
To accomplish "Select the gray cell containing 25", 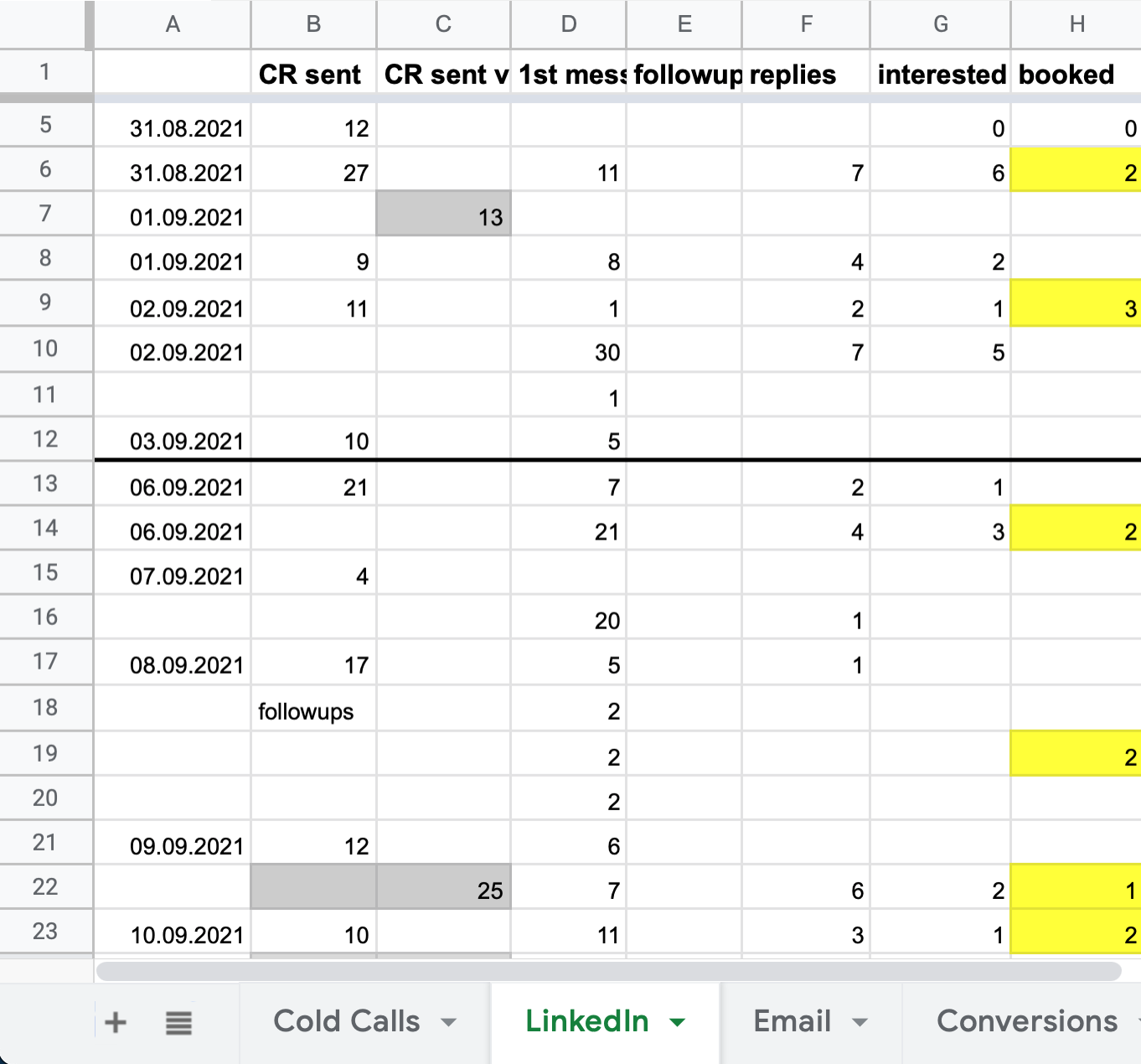I will pyautogui.click(x=443, y=890).
